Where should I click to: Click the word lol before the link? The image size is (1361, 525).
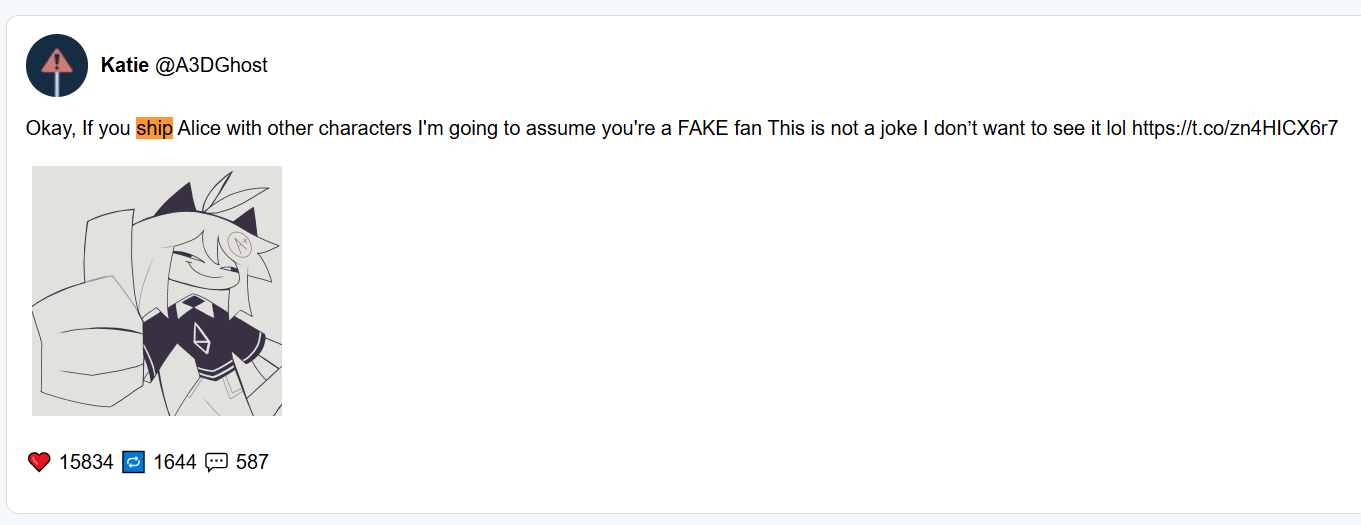1116,129
